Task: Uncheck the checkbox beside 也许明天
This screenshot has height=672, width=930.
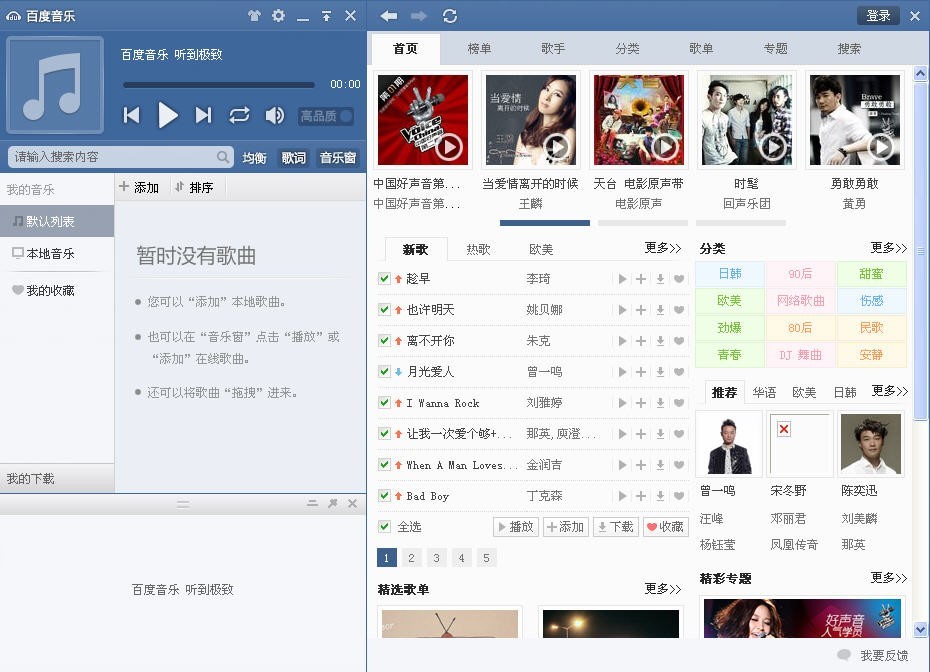Action: click(x=384, y=310)
